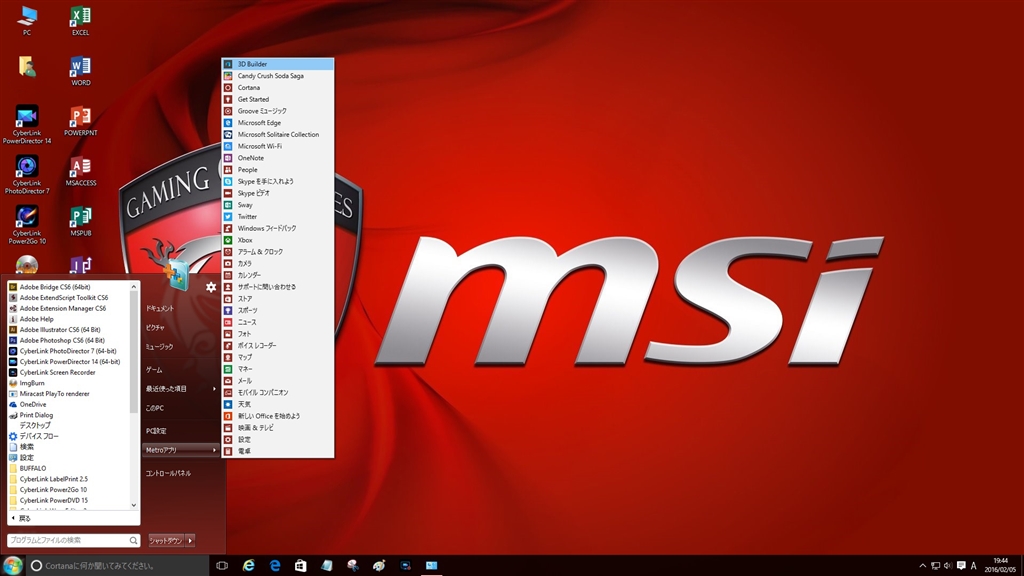Click the シャットダウン button
Screen dimensions: 1024x576
tap(165, 540)
